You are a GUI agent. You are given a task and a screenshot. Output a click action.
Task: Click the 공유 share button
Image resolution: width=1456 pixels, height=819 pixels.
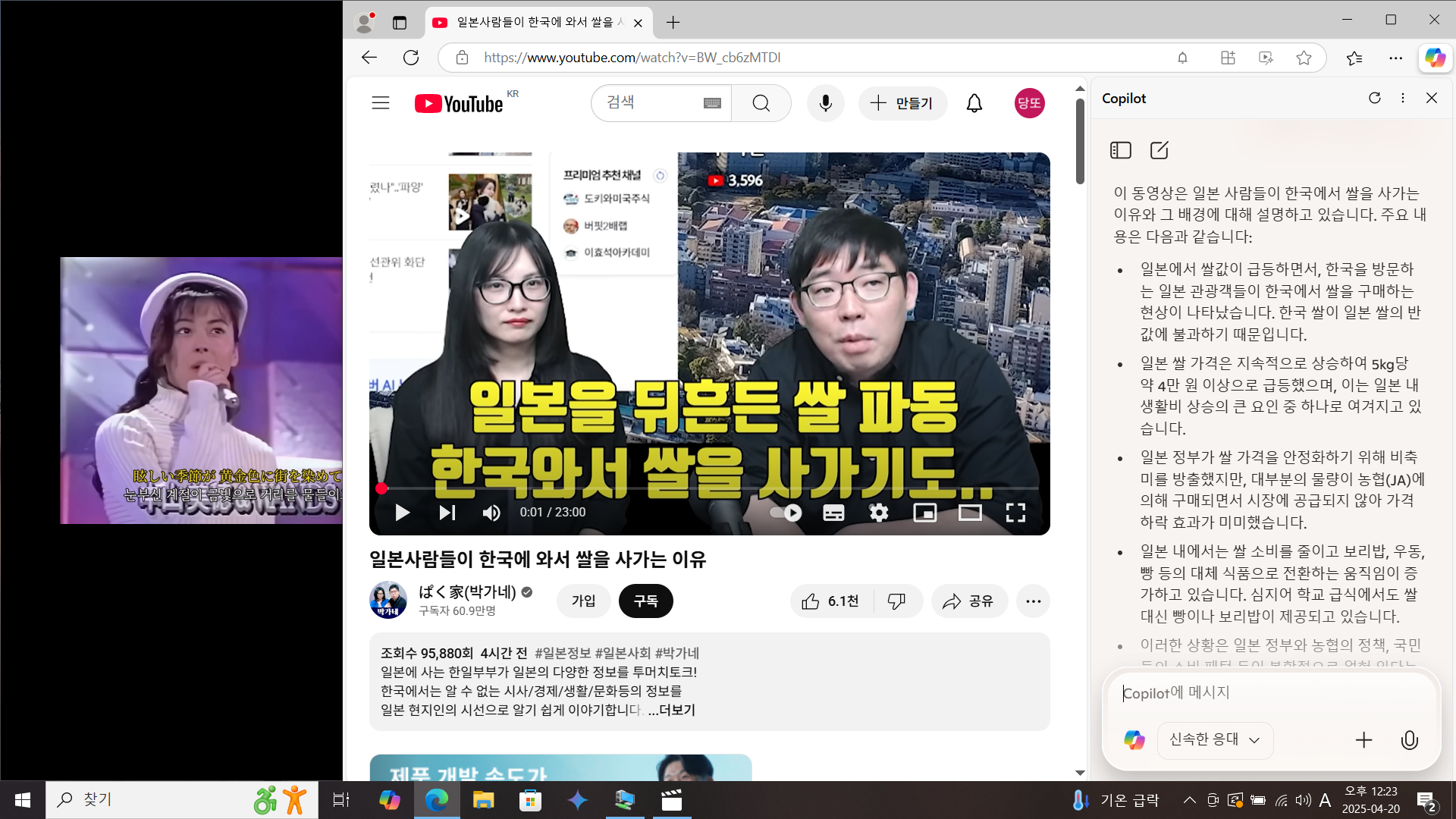pyautogui.click(x=968, y=601)
